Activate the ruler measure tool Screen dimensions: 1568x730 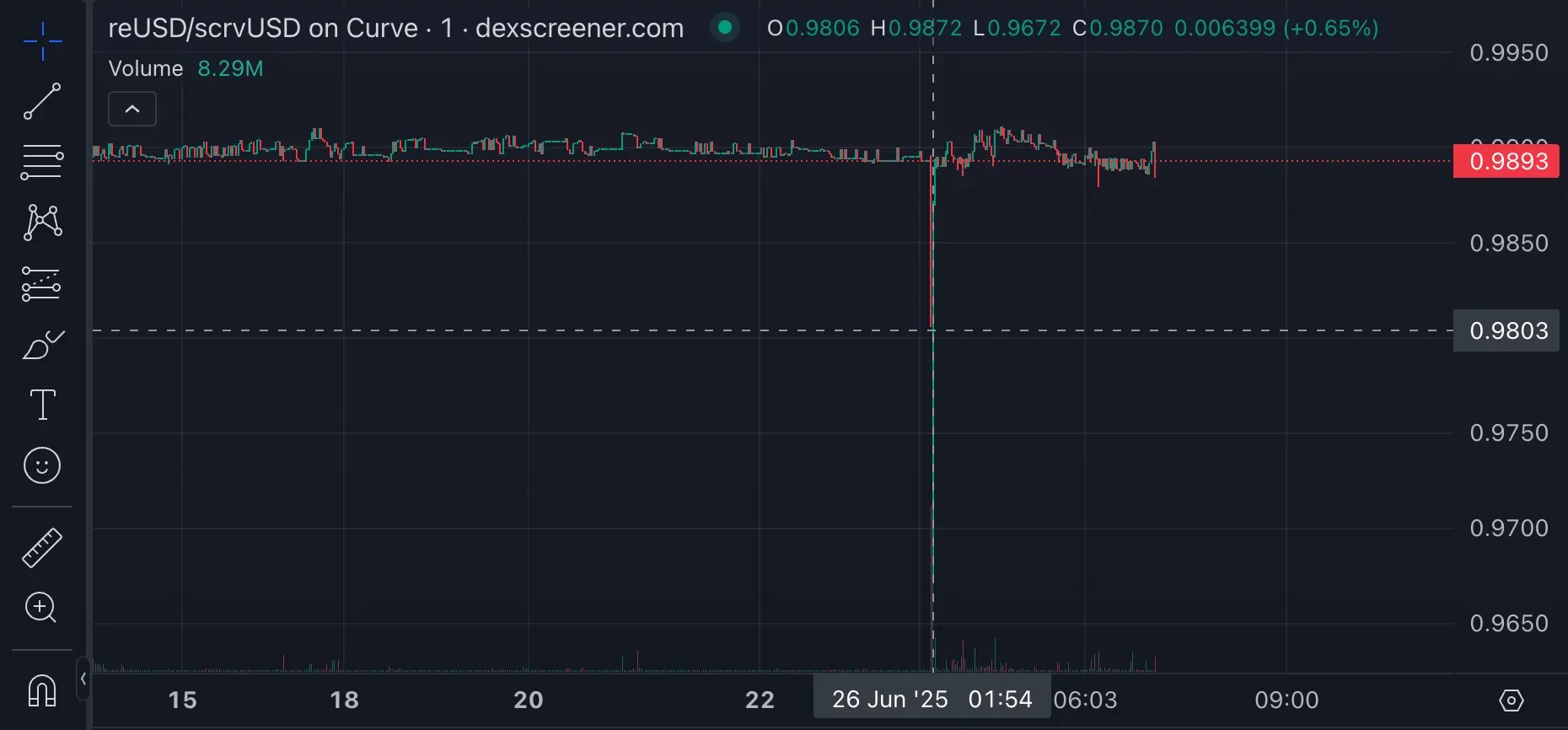click(42, 548)
